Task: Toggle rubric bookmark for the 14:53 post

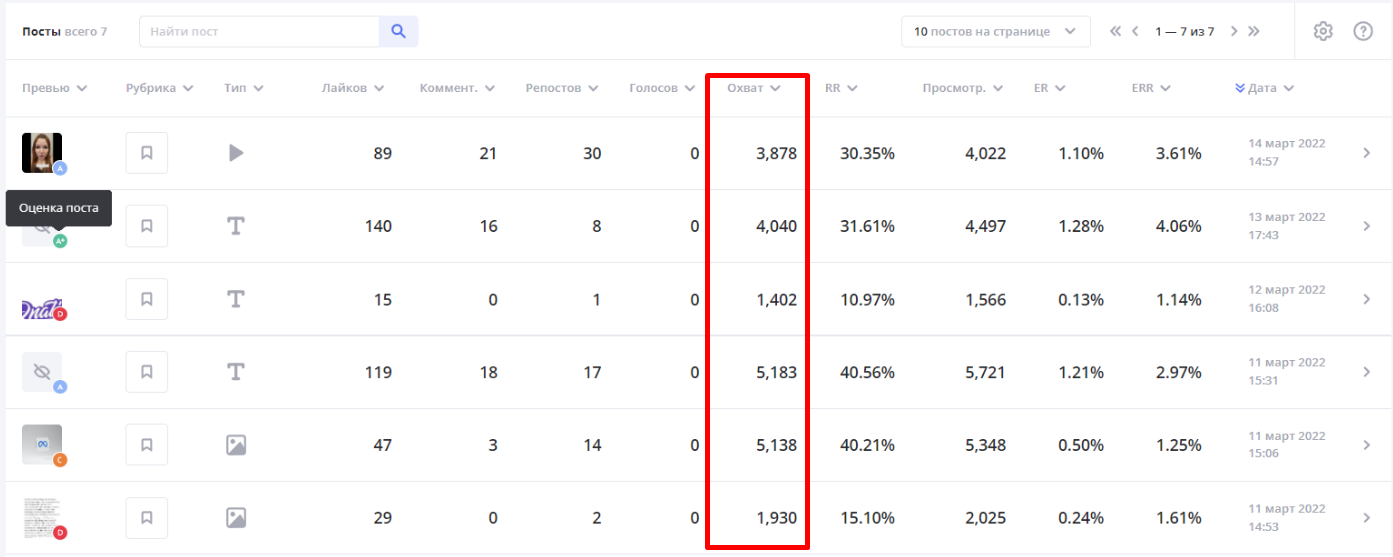Action: [x=146, y=518]
